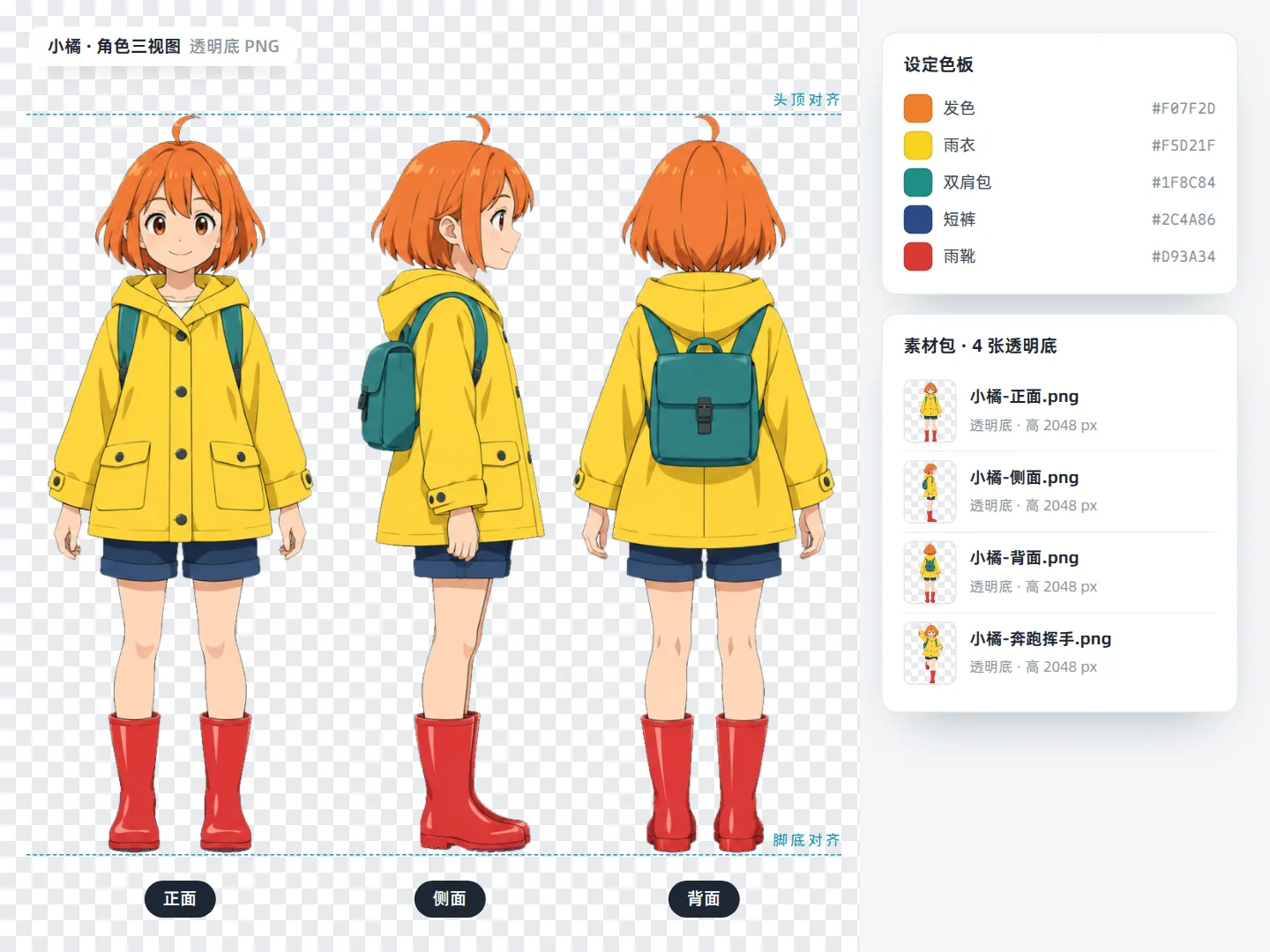Choose the 雨靴 red color swatch

coord(918,257)
